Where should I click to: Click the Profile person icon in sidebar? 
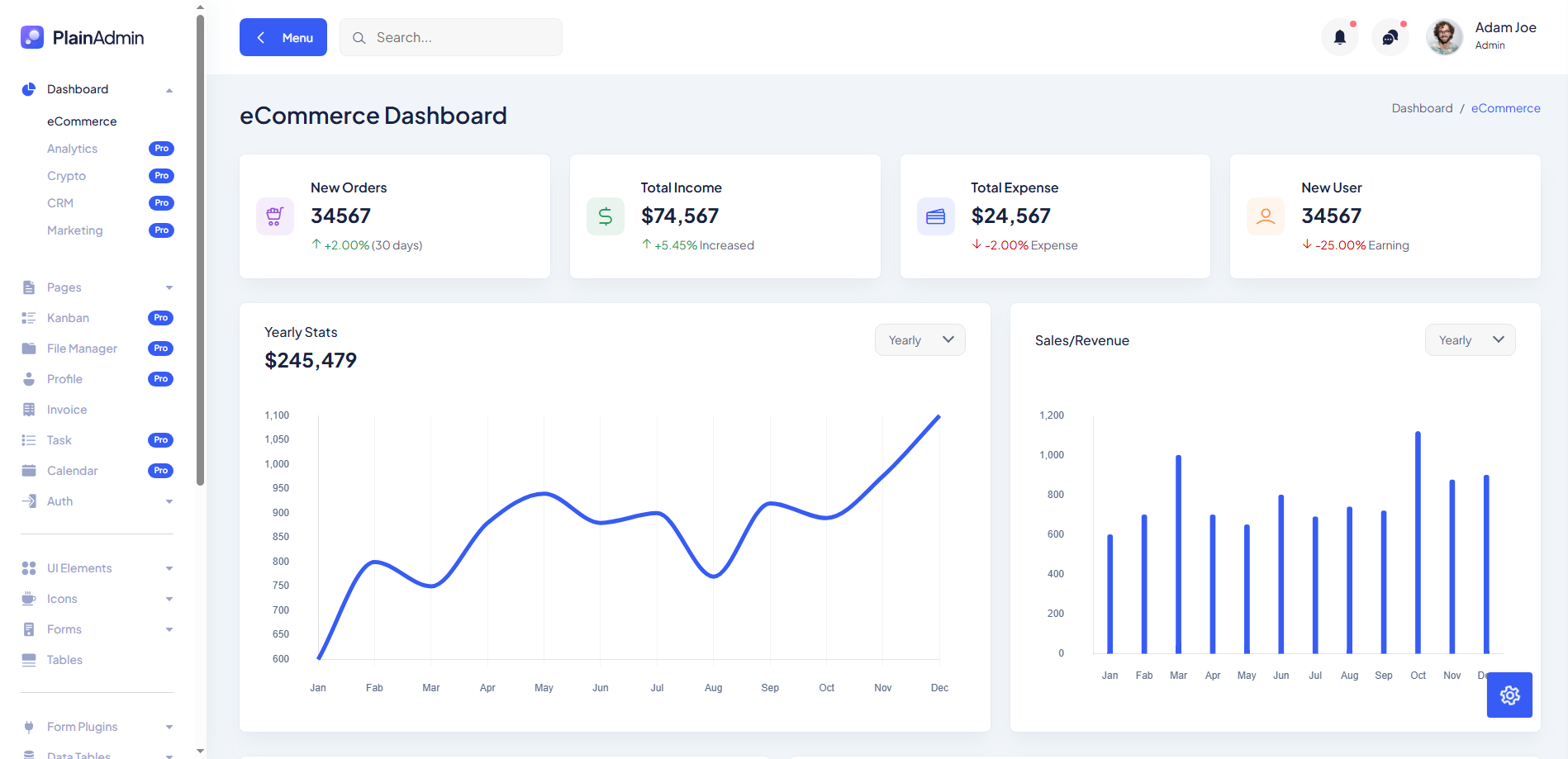tap(29, 379)
